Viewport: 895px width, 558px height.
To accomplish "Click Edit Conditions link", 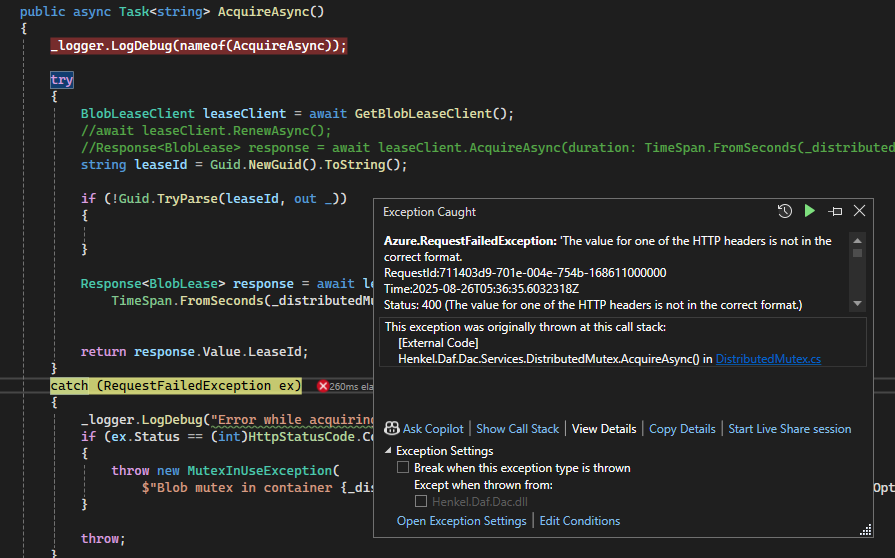I will pyautogui.click(x=579, y=521).
